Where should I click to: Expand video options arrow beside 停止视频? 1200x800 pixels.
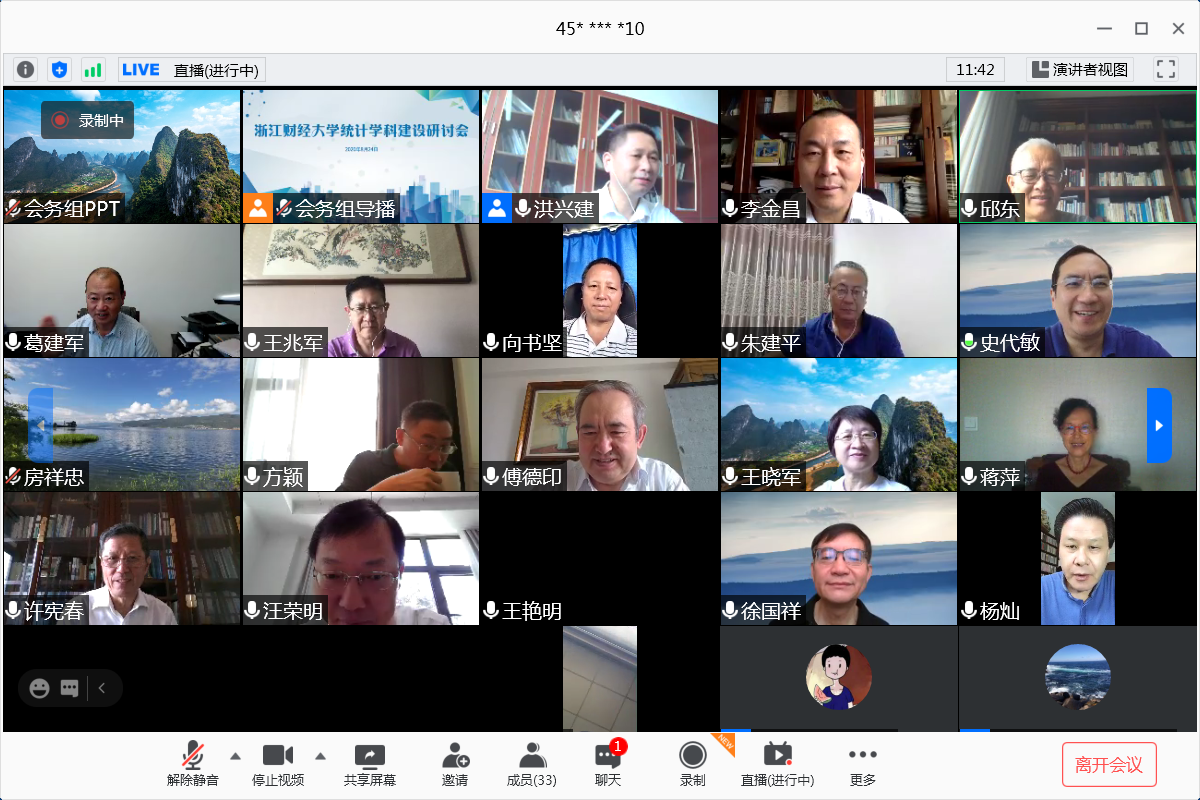(x=320, y=755)
